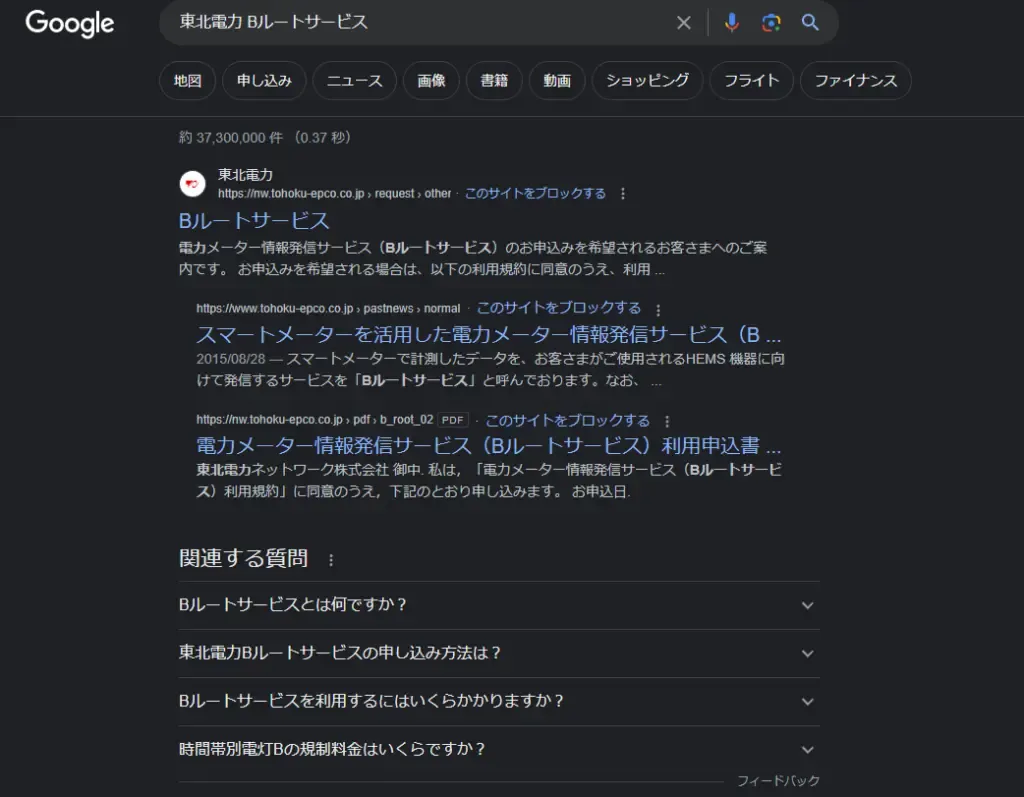Open the three-dot menu on the 東北電力 result
This screenshot has width=1024, height=797.
point(621,194)
